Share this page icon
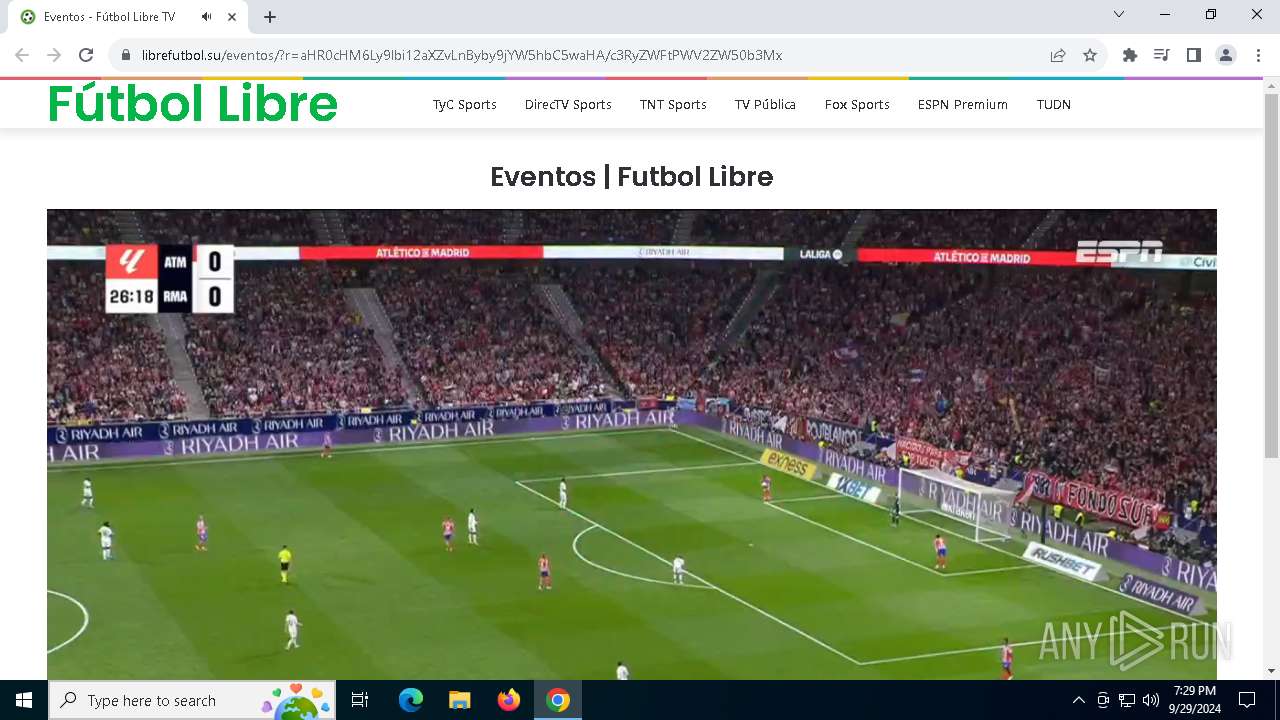The height and width of the screenshot is (720, 1280). (x=1058, y=55)
